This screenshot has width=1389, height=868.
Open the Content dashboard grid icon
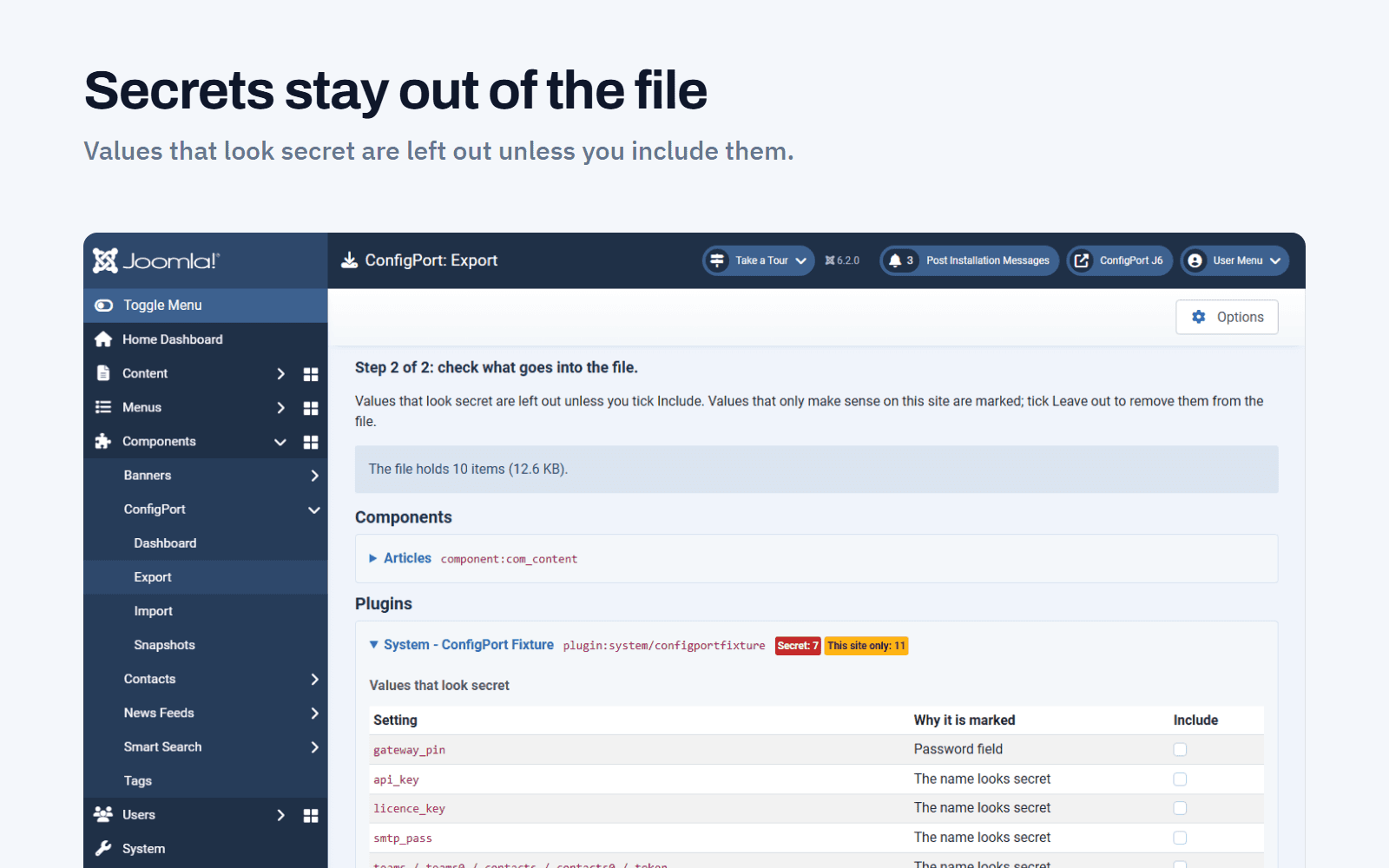(311, 374)
